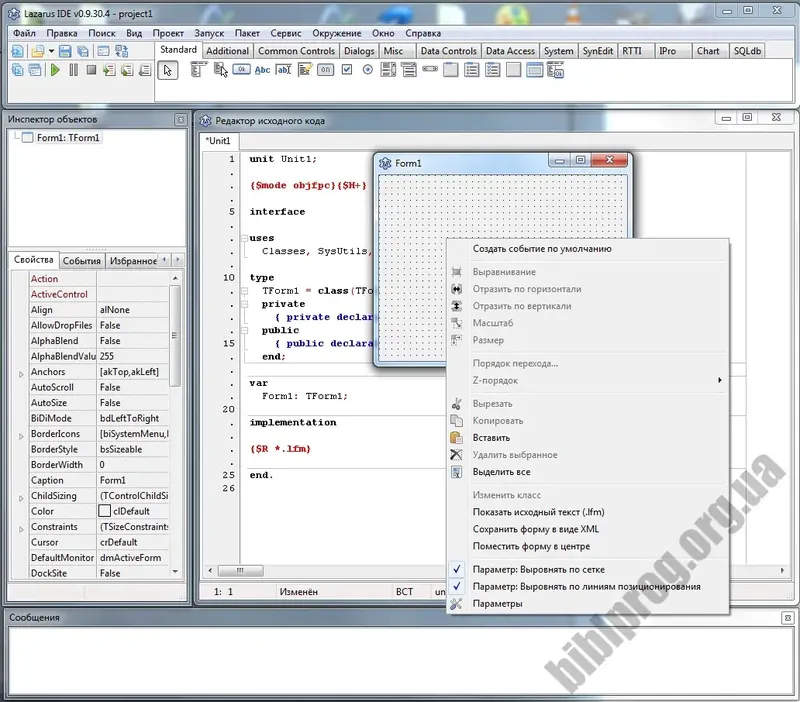Choose Вставить in context menu
This screenshot has height=702, width=800.
pos(491,438)
